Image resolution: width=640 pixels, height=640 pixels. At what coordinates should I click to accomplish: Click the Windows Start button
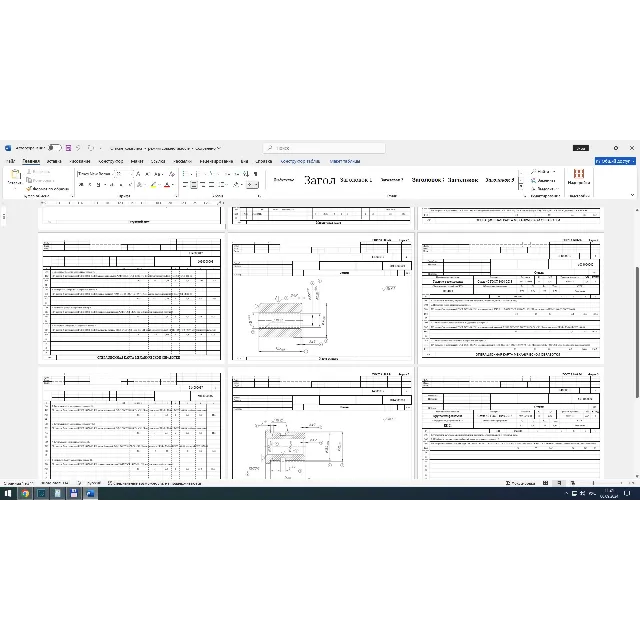8,493
